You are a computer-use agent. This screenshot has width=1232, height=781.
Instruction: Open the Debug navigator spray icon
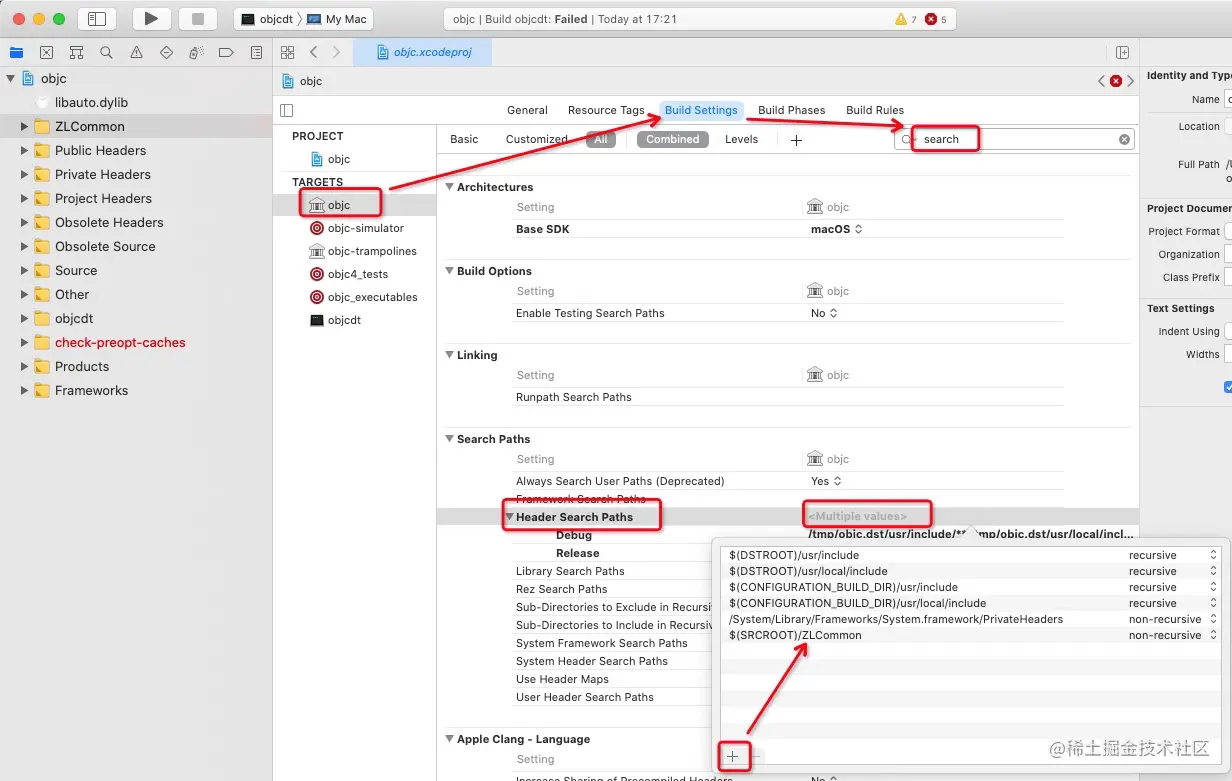tap(196, 52)
